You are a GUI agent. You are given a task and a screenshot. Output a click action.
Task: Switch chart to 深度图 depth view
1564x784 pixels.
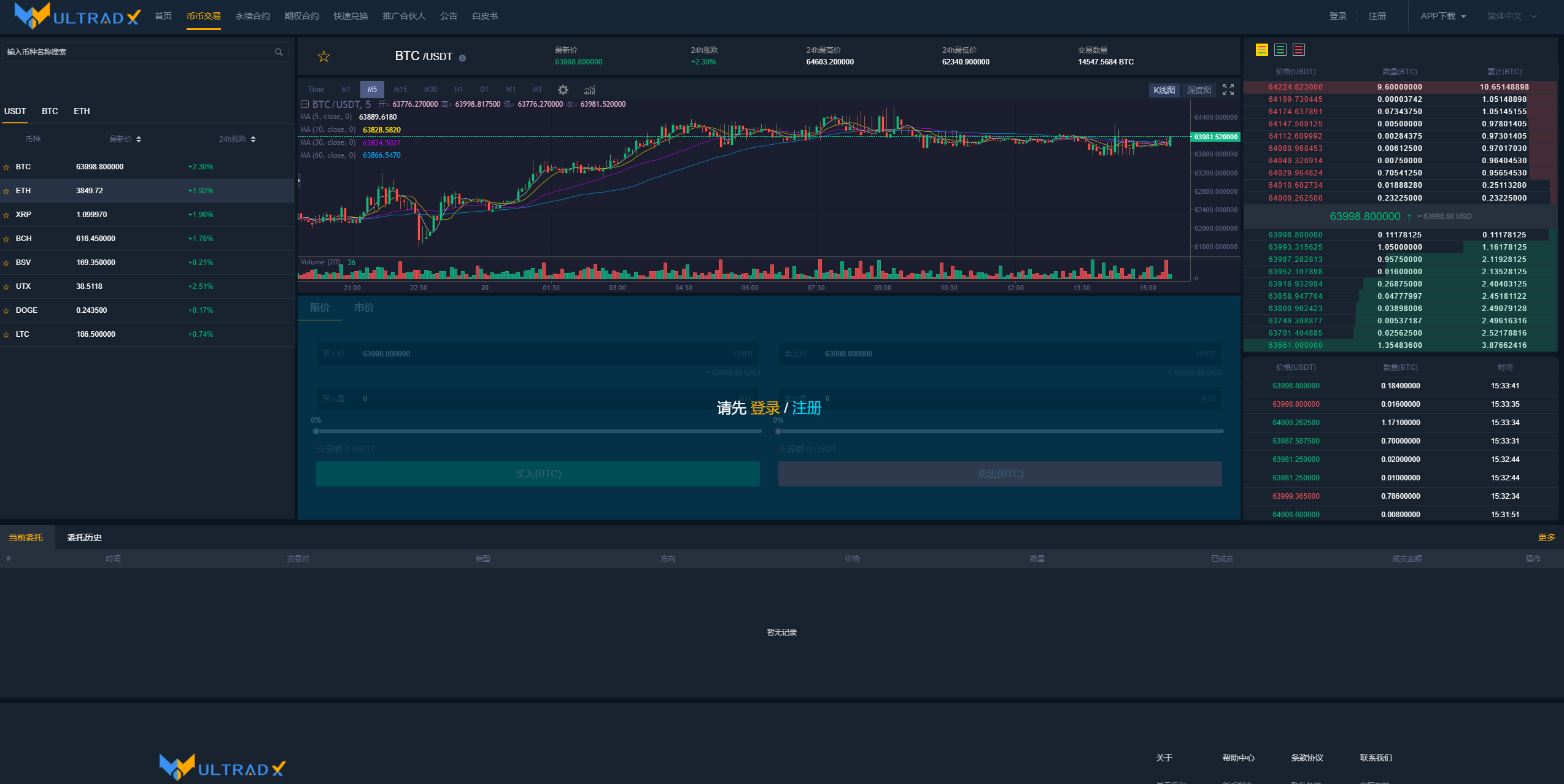(x=1198, y=90)
